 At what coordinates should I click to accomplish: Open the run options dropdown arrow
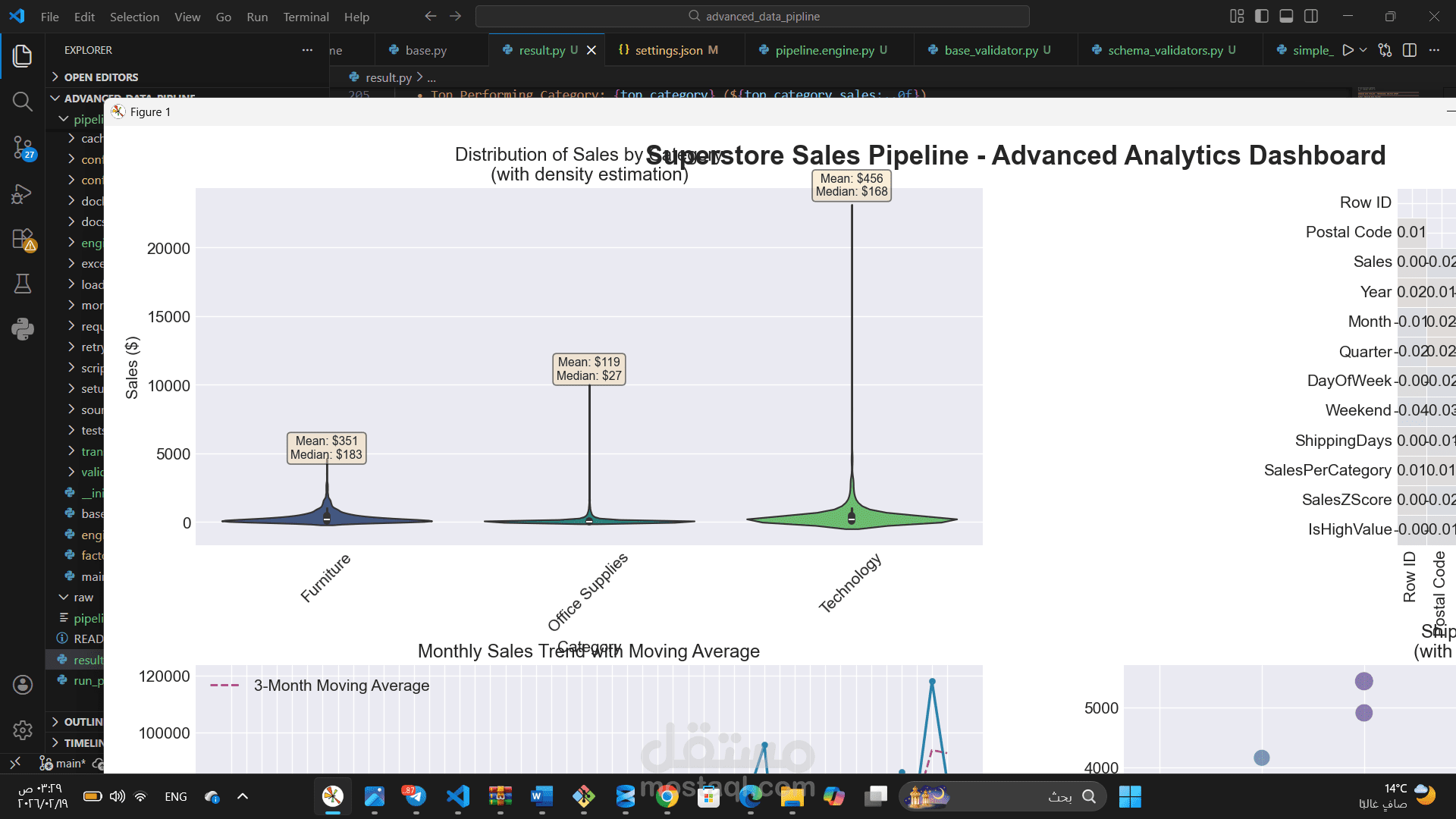pyautogui.click(x=1363, y=50)
